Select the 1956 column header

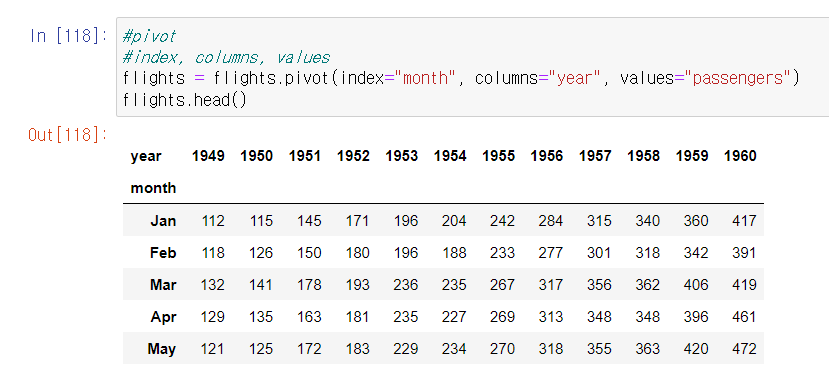tap(547, 156)
